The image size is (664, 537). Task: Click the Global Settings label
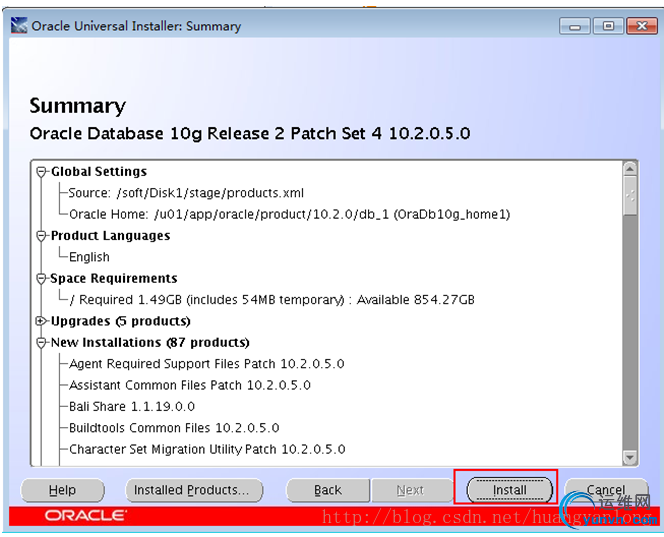click(x=99, y=172)
